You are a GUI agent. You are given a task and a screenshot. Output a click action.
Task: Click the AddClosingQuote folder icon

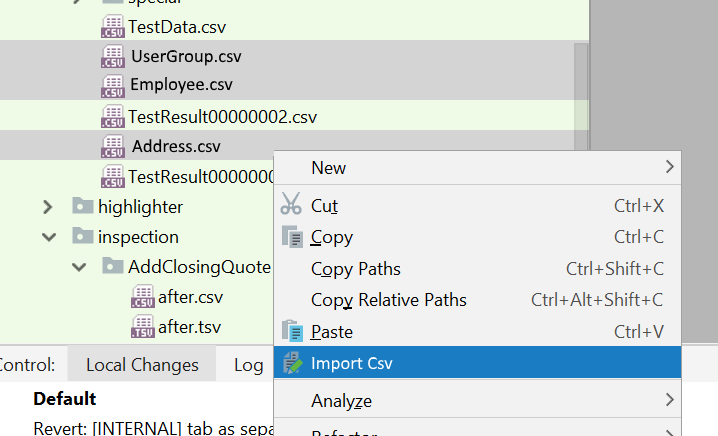[x=113, y=266]
